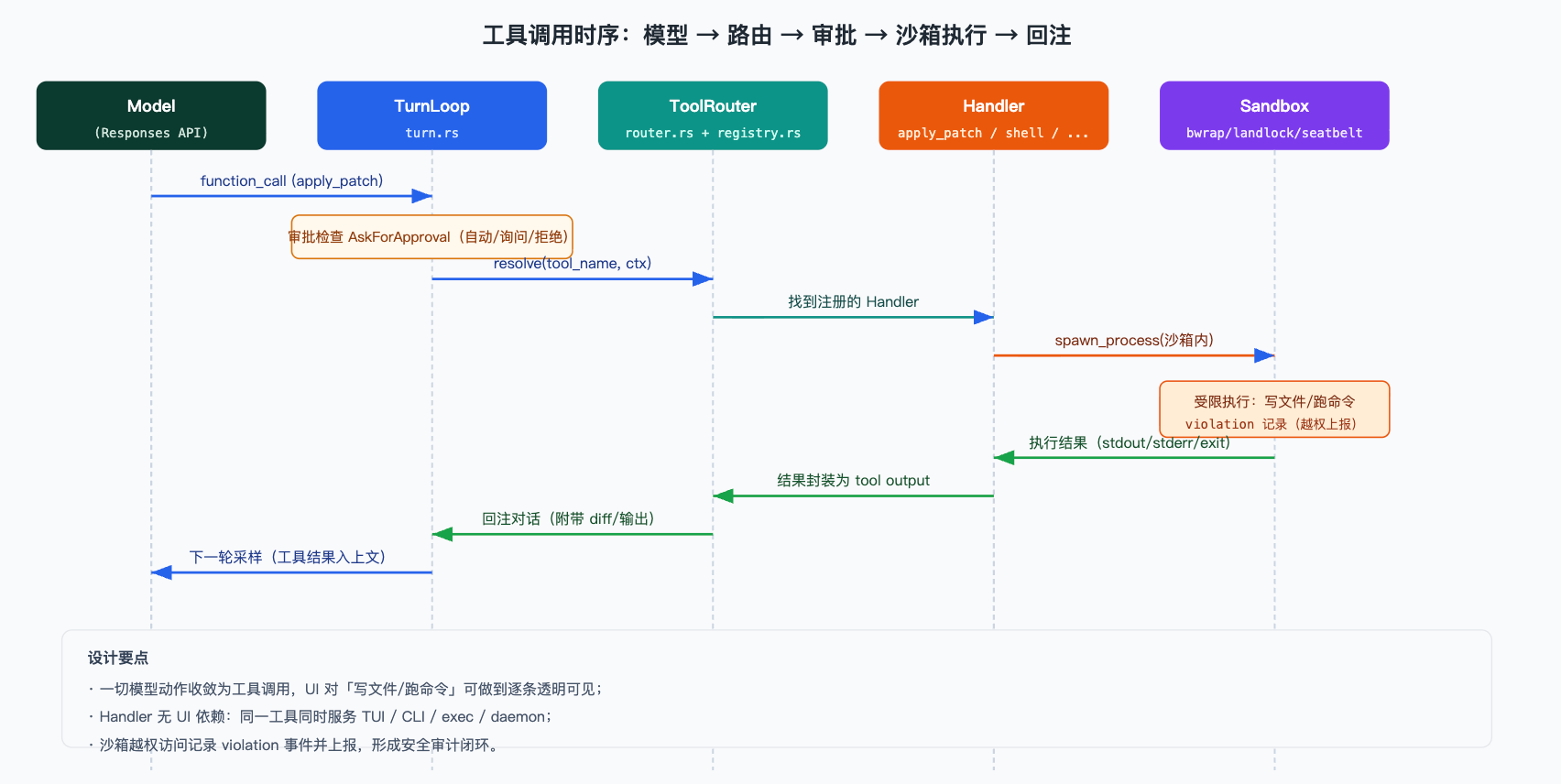
Task: Click the 设计要点 heading
Action: [x=118, y=658]
